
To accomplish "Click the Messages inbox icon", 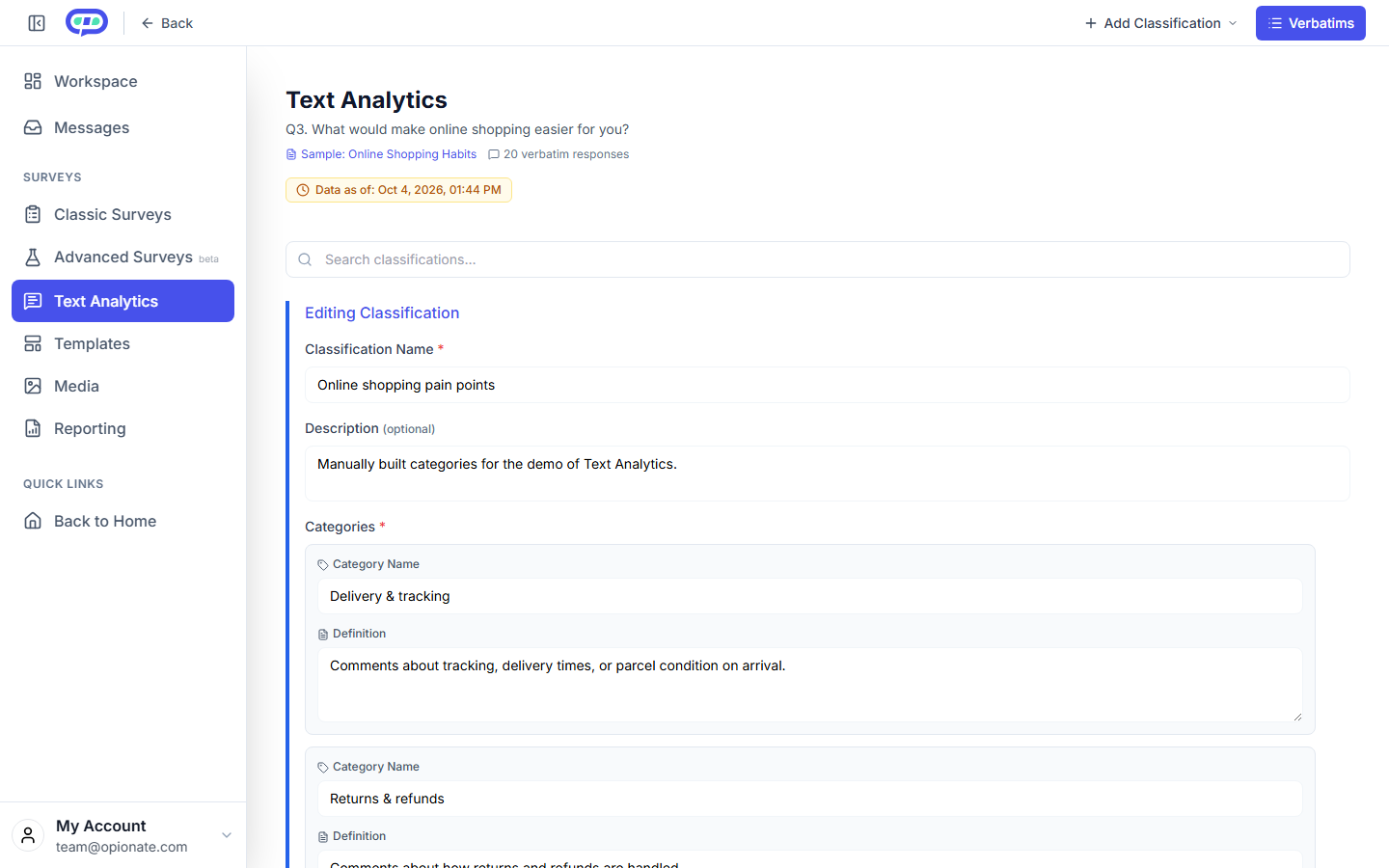I will point(33,127).
